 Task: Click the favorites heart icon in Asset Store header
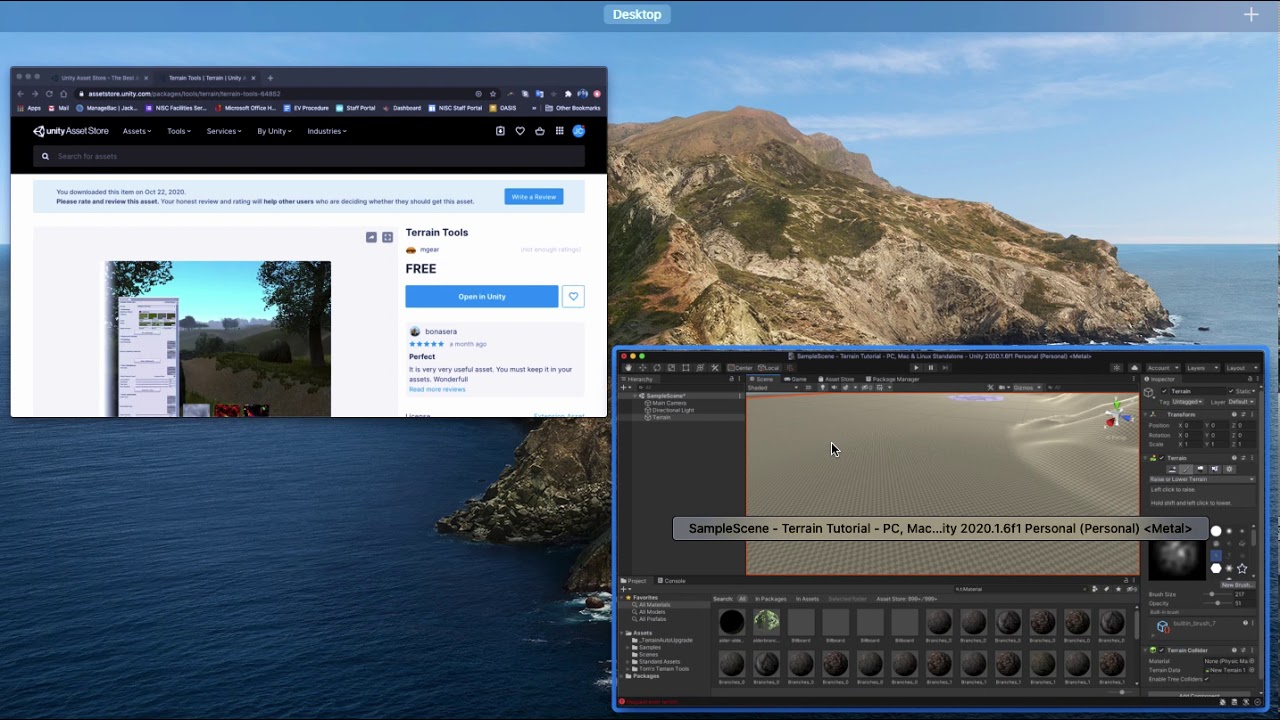click(520, 131)
